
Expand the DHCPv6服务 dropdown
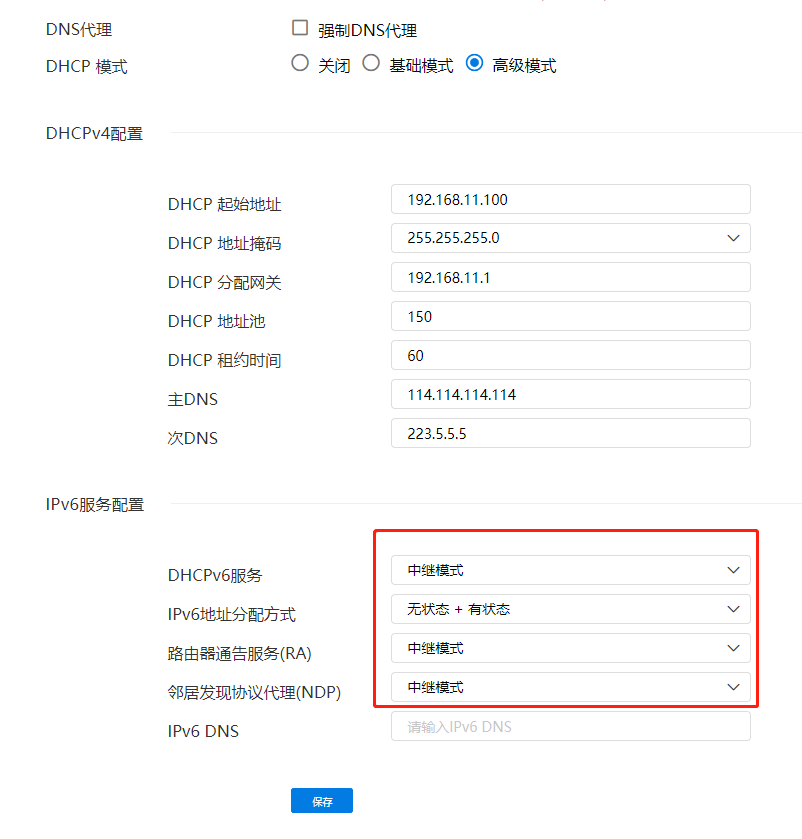pyautogui.click(x=570, y=570)
